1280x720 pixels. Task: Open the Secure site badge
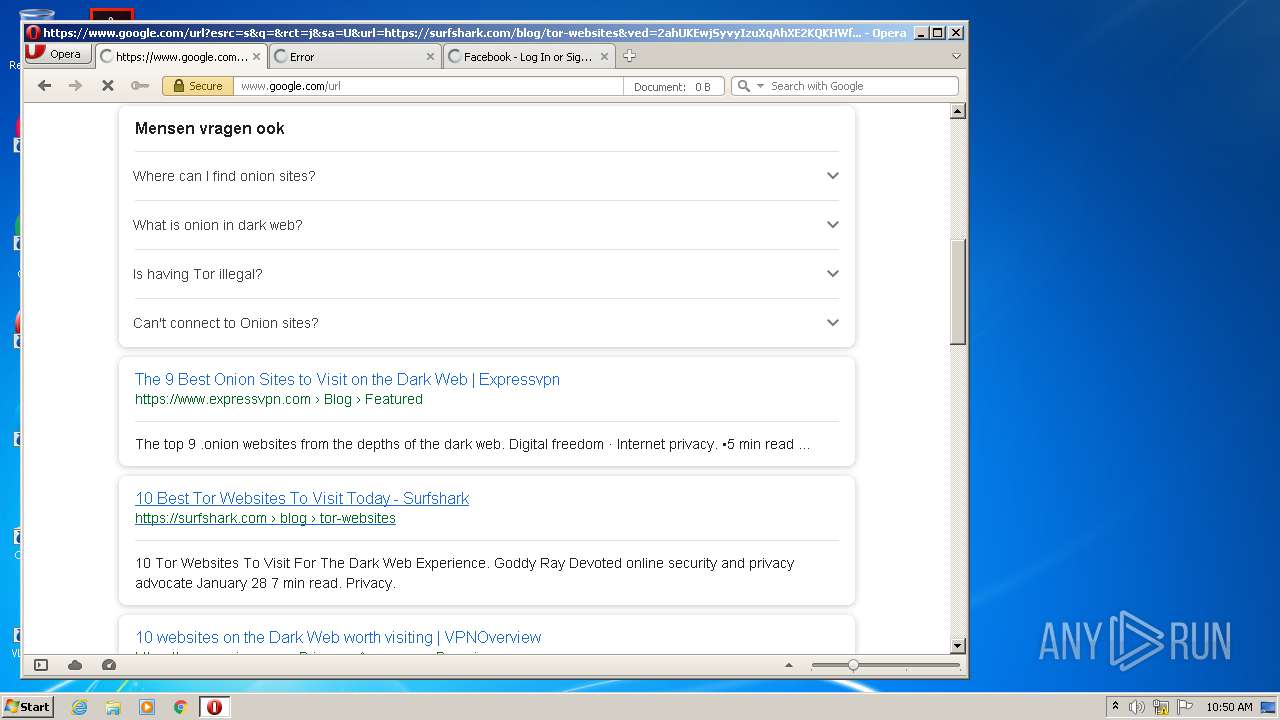[198, 86]
